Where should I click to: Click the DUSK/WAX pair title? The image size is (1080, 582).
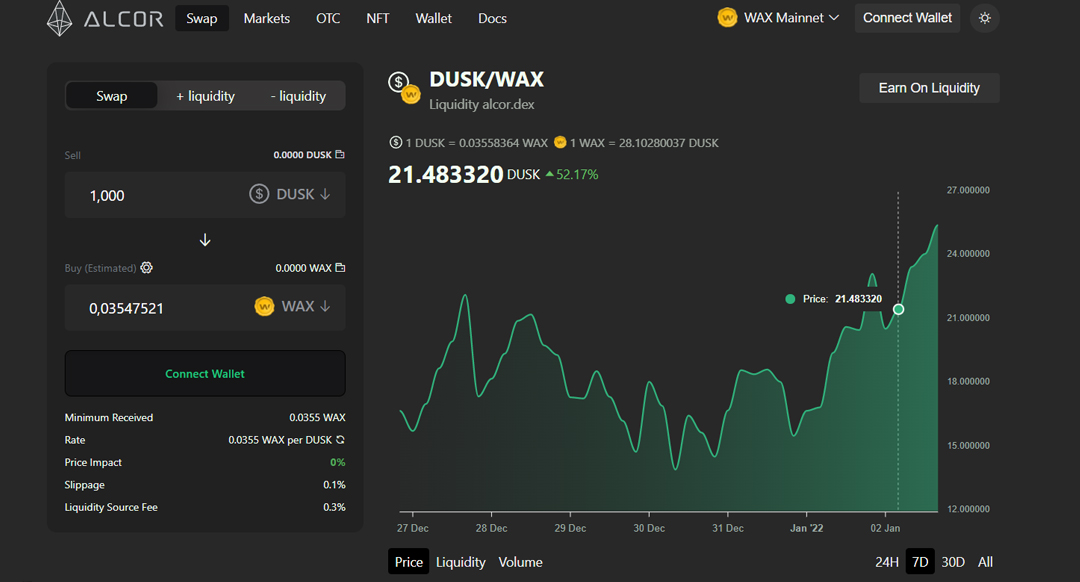click(486, 80)
